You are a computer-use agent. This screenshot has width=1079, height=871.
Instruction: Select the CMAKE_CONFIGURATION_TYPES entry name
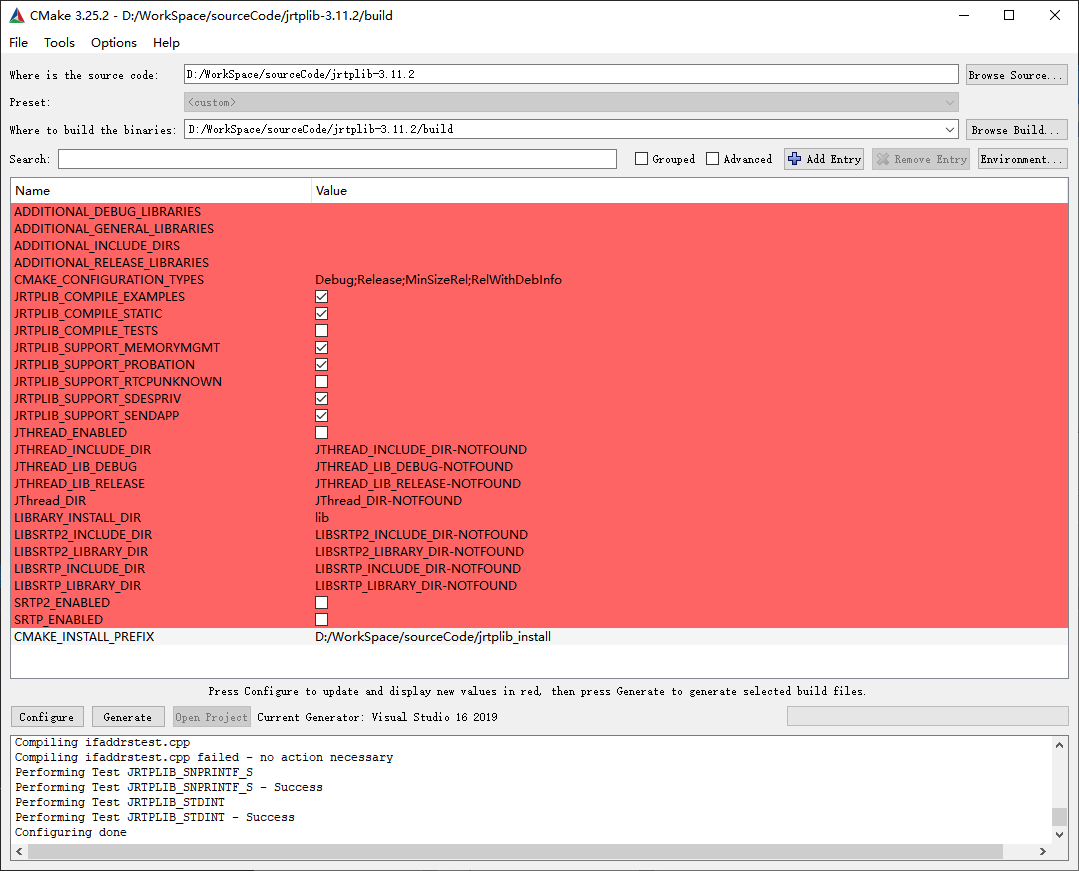click(109, 279)
